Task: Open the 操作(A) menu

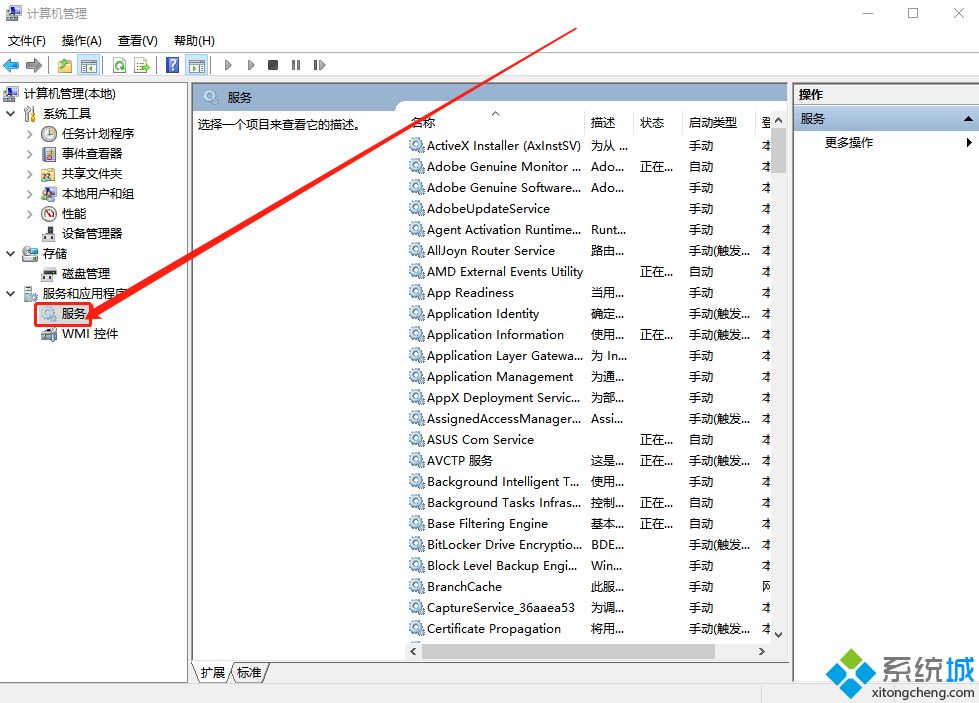Action: pos(80,40)
